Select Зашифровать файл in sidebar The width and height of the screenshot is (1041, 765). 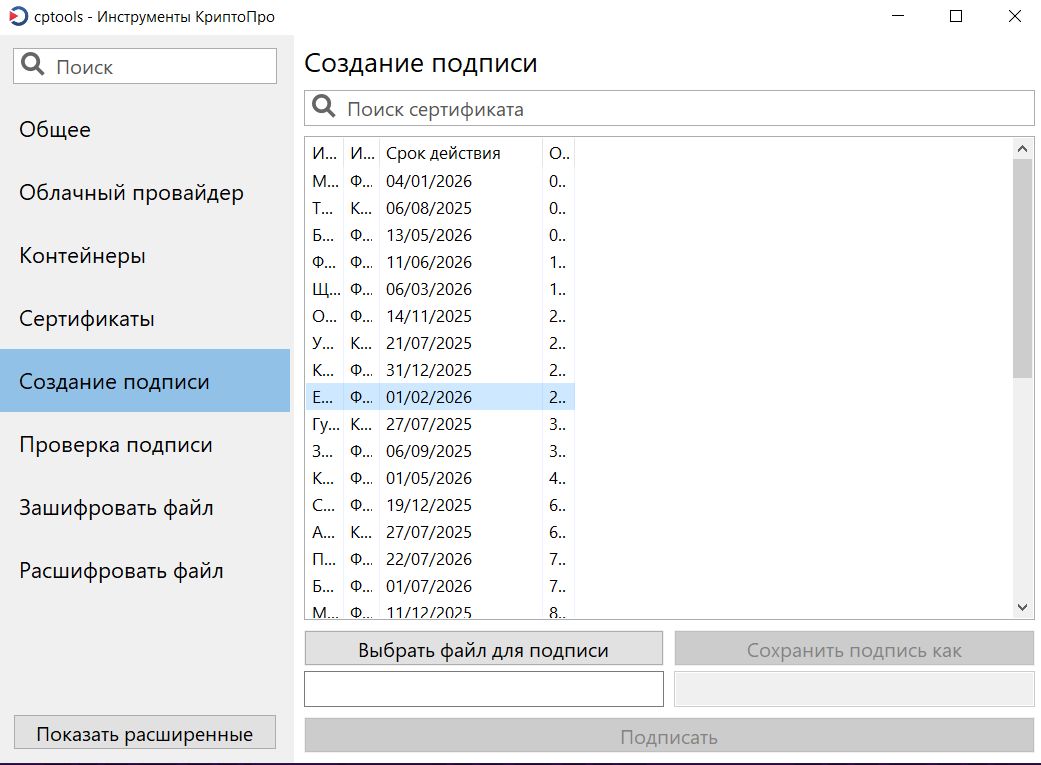pos(116,508)
